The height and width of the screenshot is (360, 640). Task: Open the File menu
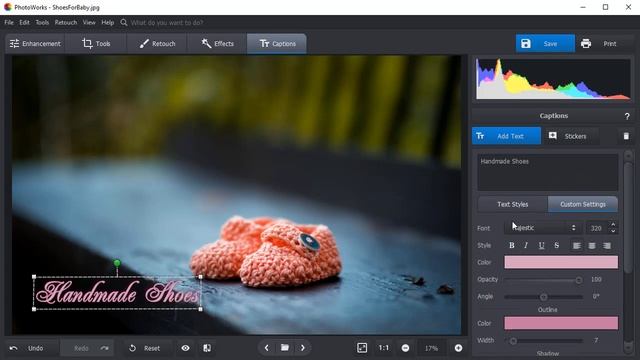(9, 22)
